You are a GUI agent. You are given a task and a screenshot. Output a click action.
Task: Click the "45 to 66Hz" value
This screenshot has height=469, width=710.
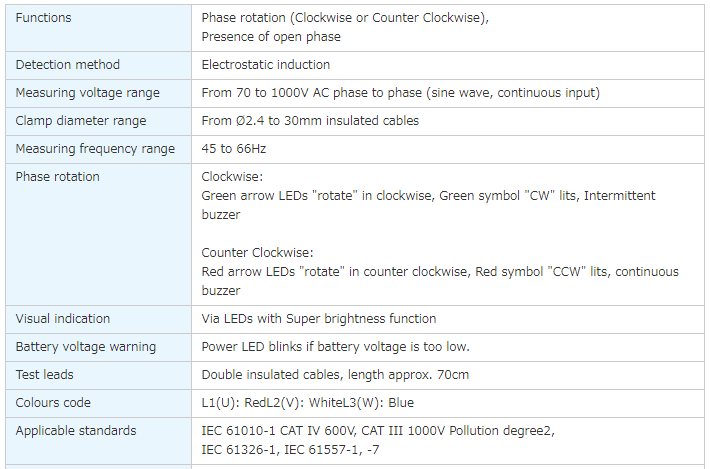234,149
